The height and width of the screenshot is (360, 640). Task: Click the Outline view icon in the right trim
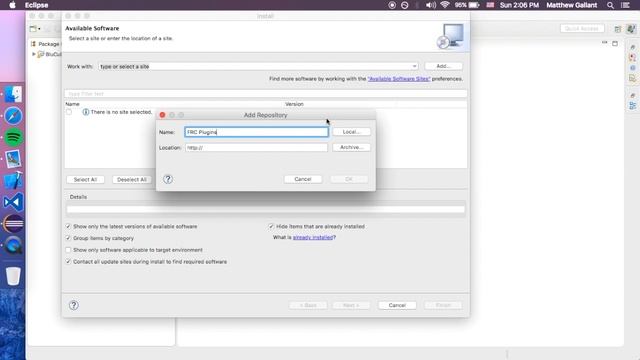click(x=632, y=106)
